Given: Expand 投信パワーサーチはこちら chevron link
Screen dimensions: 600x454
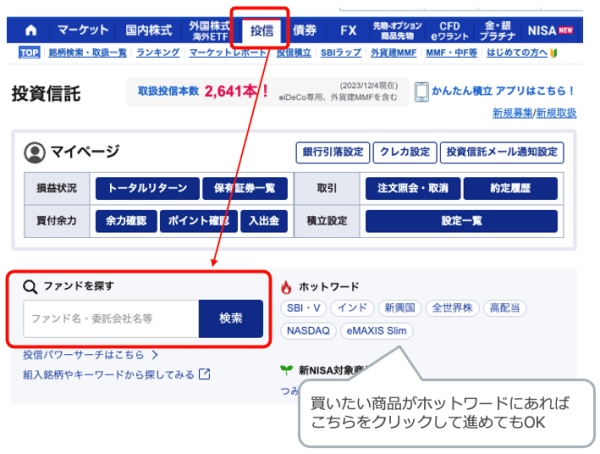Looking at the screenshot, I should [91, 354].
